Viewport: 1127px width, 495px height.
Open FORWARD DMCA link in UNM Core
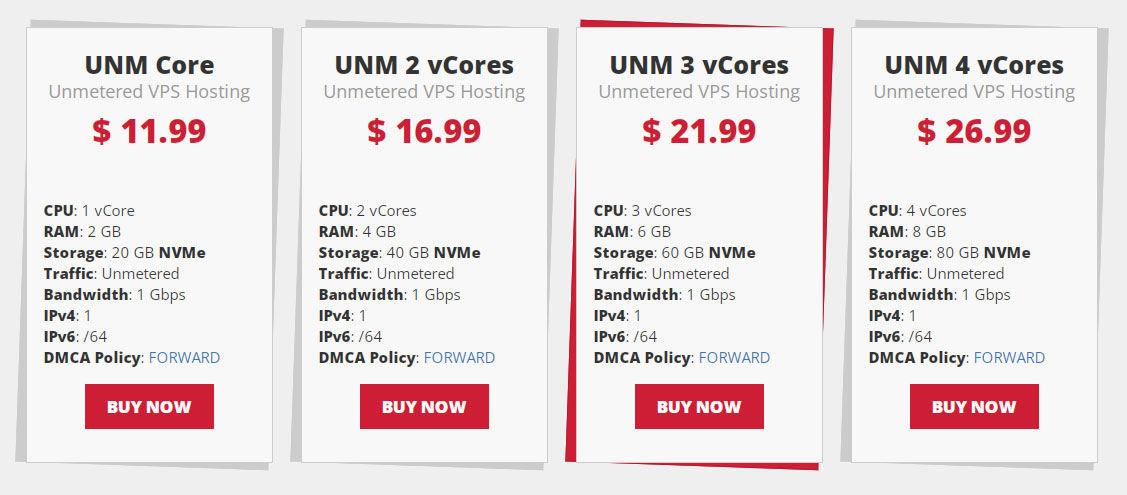click(184, 358)
